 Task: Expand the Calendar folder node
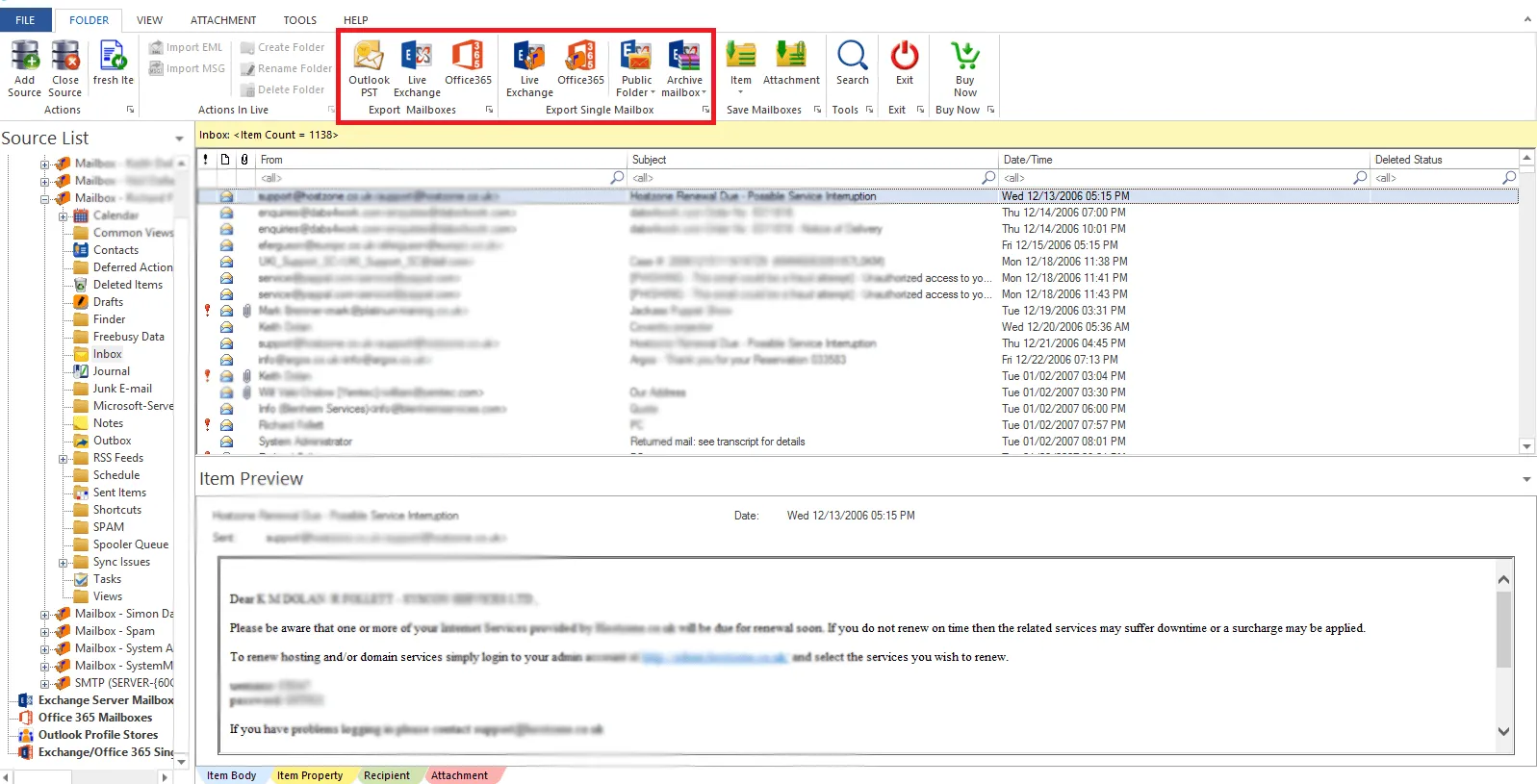coord(63,215)
